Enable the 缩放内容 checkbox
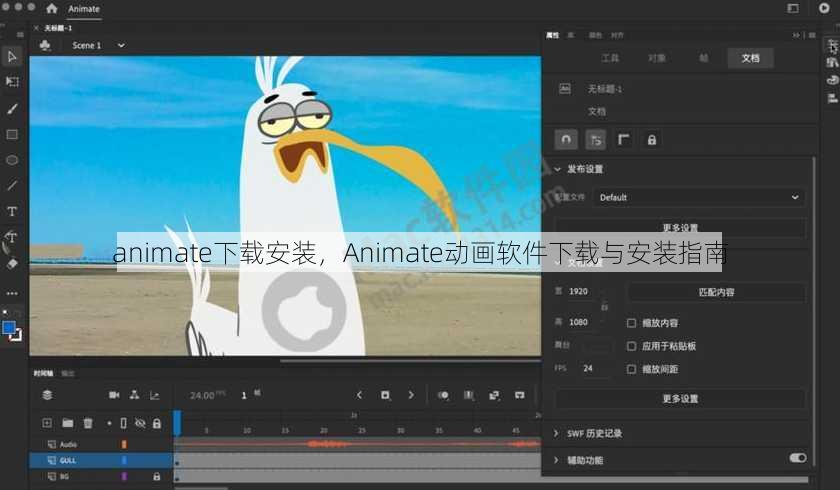 tap(632, 323)
